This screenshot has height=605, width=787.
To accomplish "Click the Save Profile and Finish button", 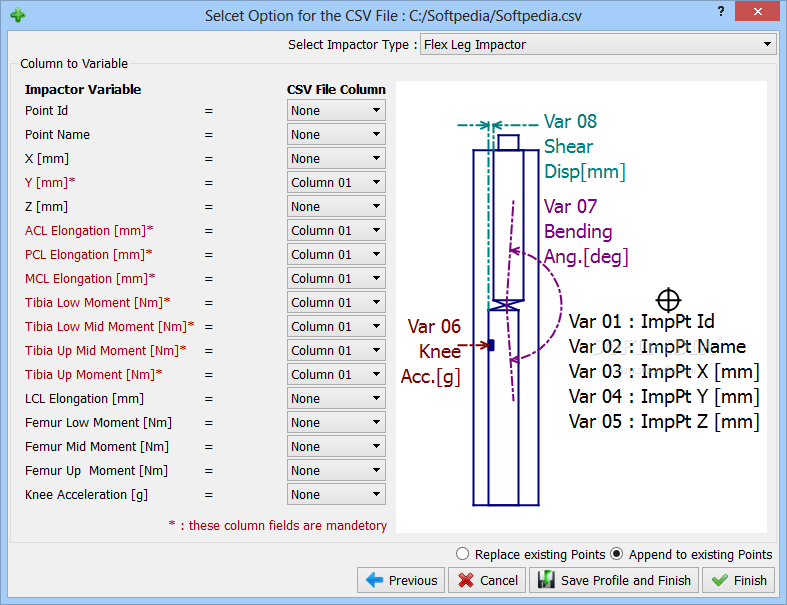I will pos(613,580).
